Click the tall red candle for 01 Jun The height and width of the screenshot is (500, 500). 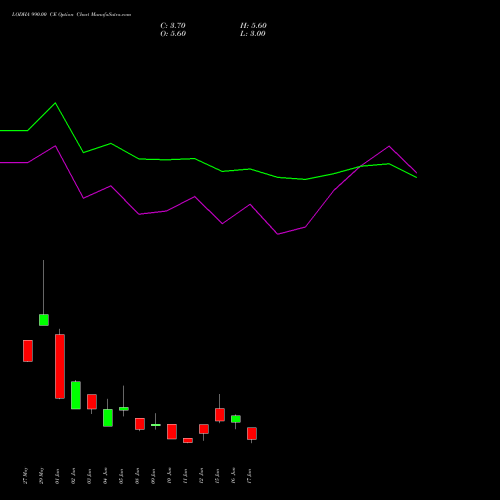pos(60,366)
